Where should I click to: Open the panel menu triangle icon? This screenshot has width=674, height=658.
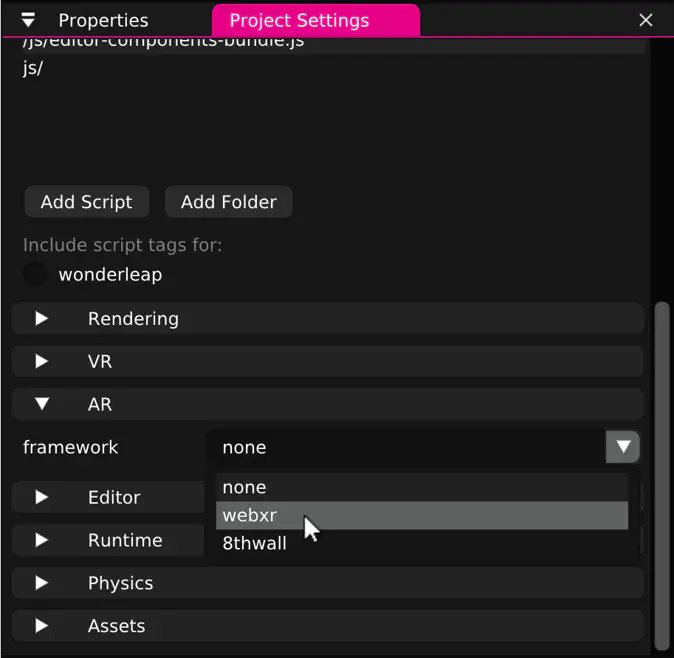pyautogui.click(x=28, y=20)
